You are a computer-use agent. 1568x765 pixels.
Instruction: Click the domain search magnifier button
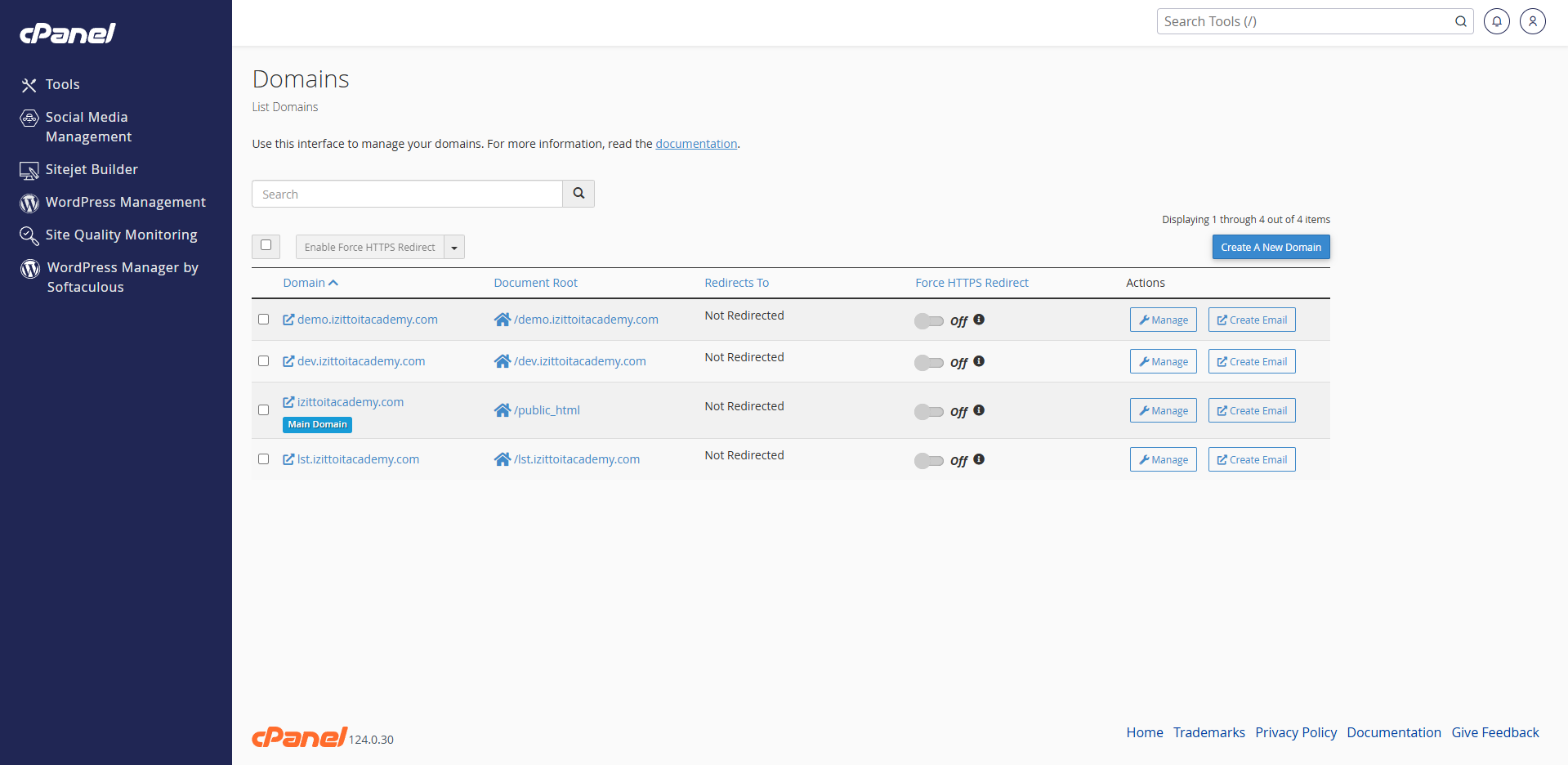(579, 194)
